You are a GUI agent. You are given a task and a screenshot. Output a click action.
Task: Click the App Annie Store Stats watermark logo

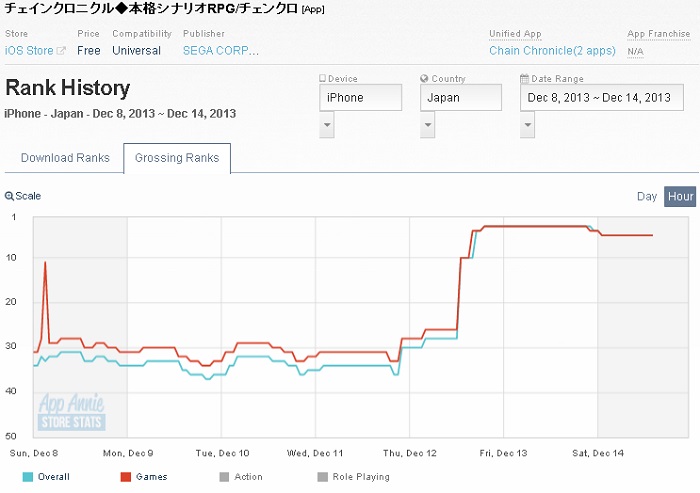(x=71, y=413)
